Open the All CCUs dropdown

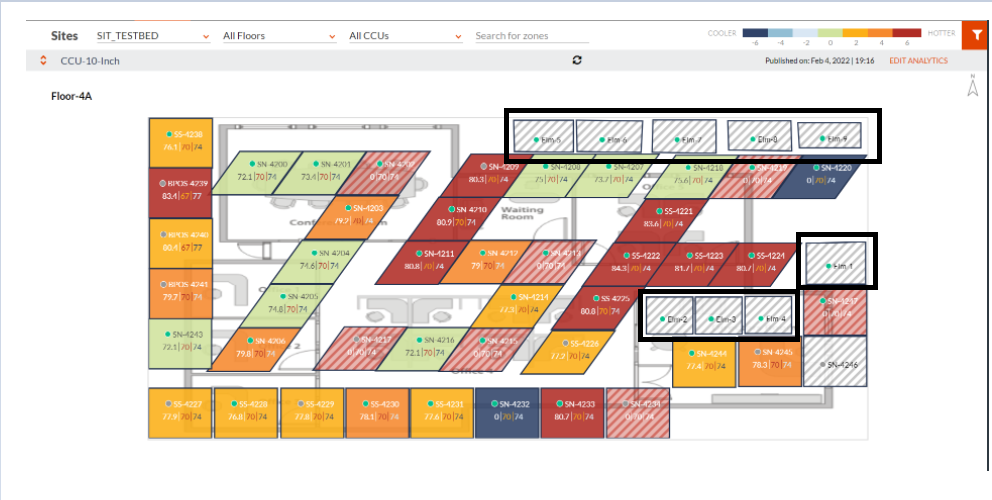tap(406, 36)
